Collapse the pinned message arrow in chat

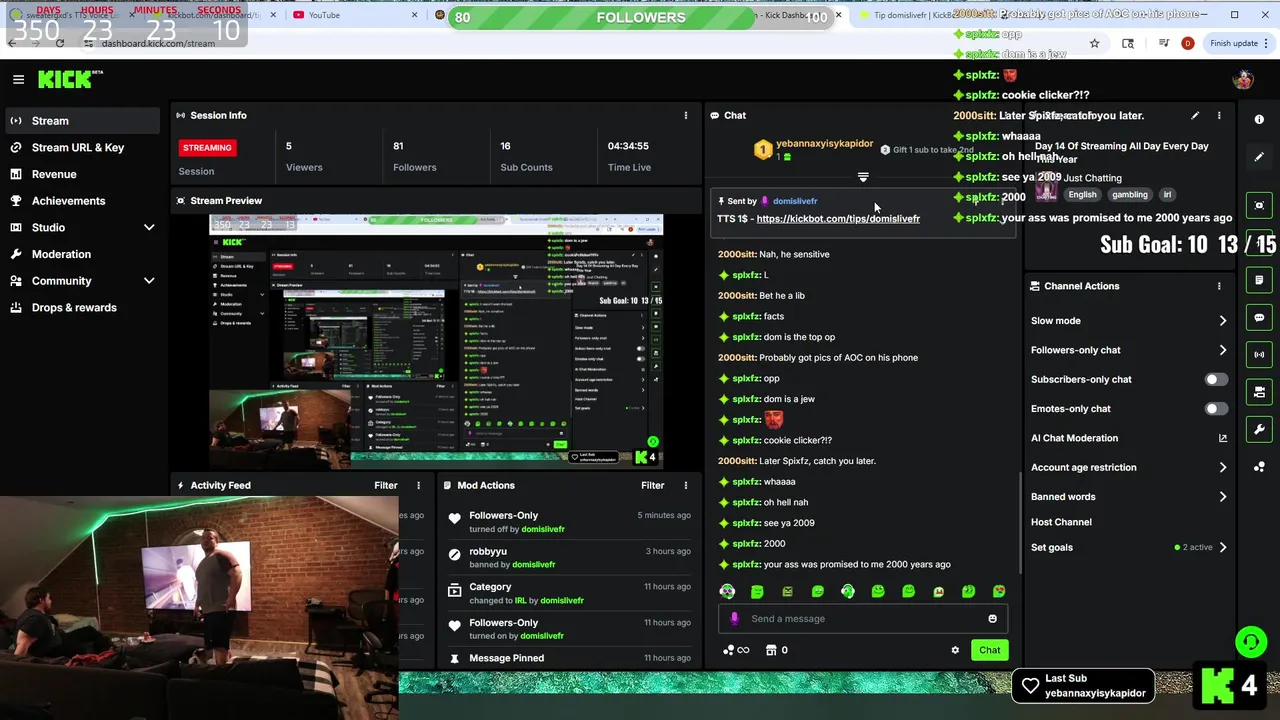pyautogui.click(x=863, y=177)
